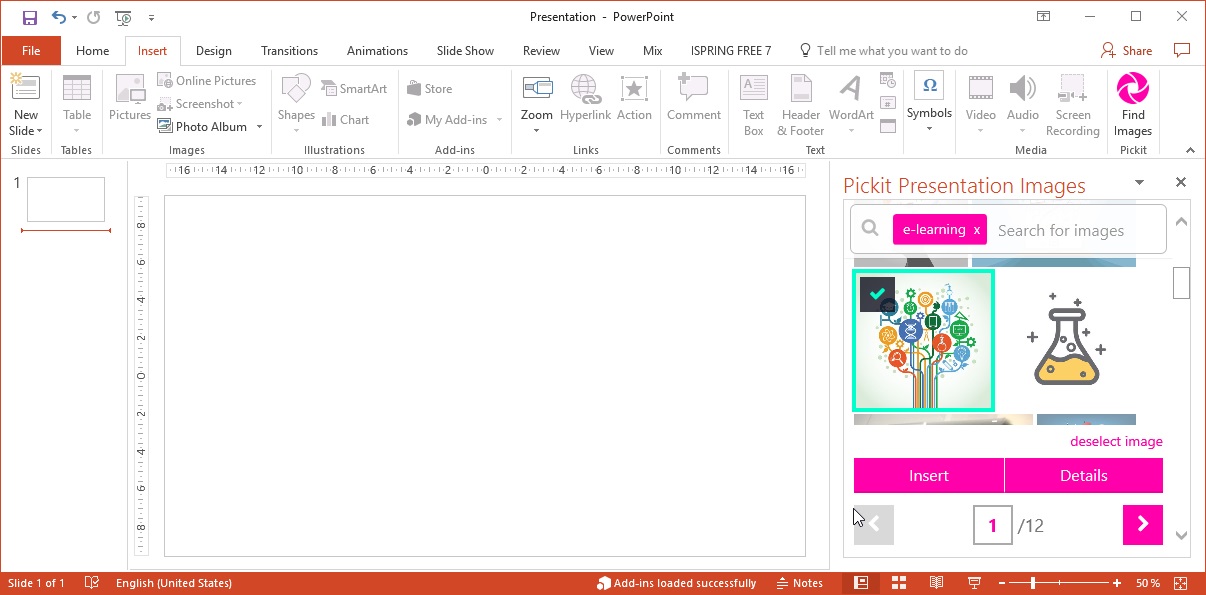This screenshot has height=595, width=1206.
Task: Adjust the zoom slider in status bar
Action: coord(1033,583)
